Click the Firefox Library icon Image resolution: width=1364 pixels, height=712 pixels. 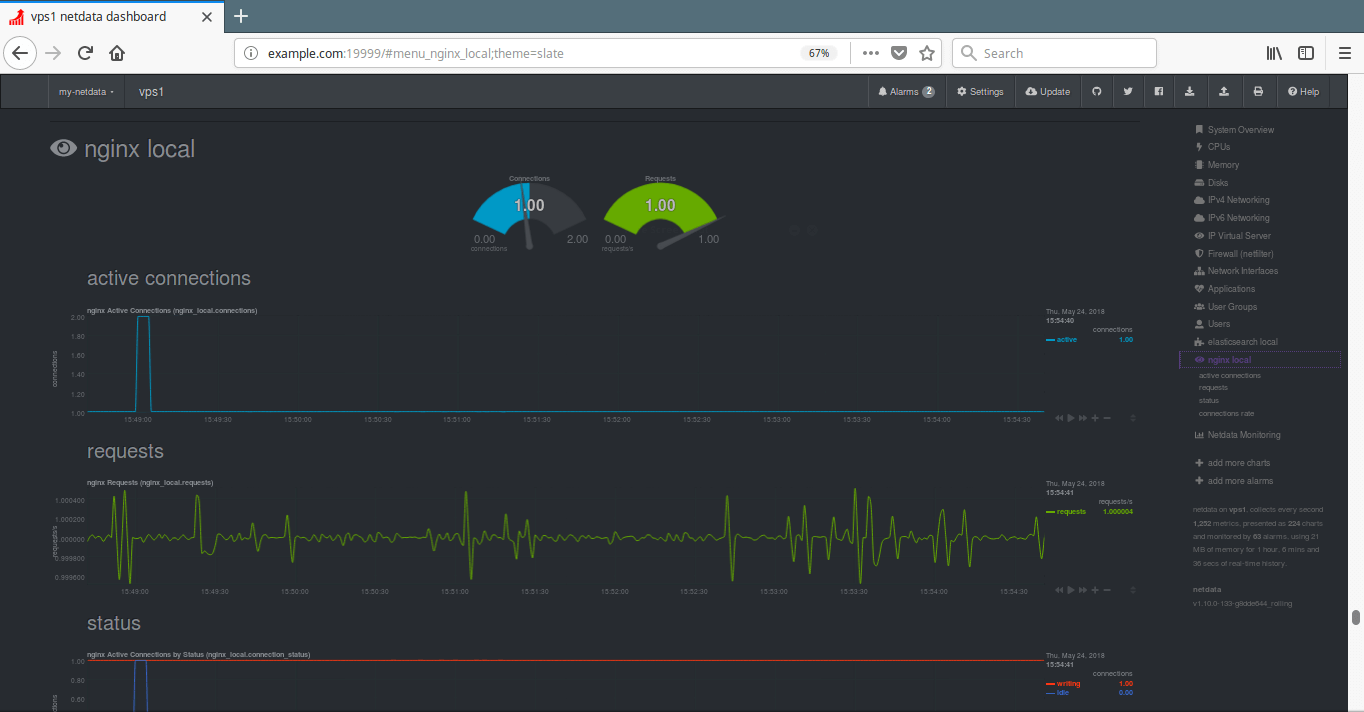pos(1274,53)
